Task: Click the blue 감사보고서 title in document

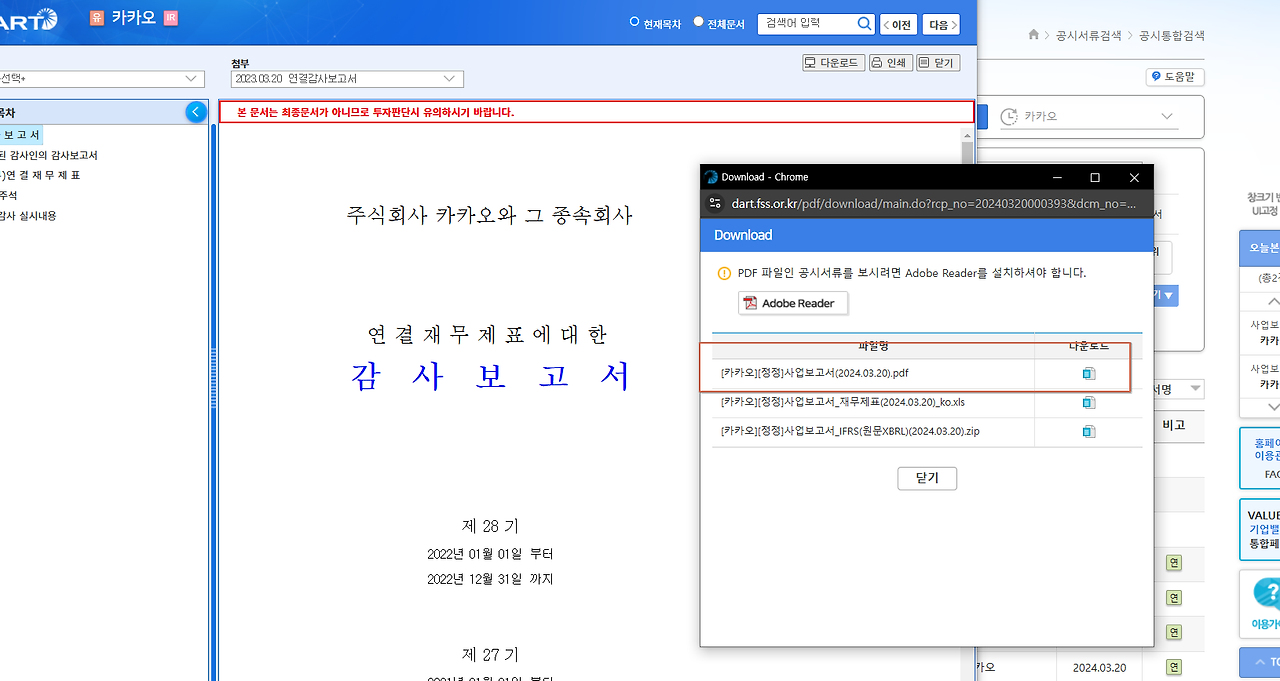Action: pyautogui.click(x=491, y=375)
